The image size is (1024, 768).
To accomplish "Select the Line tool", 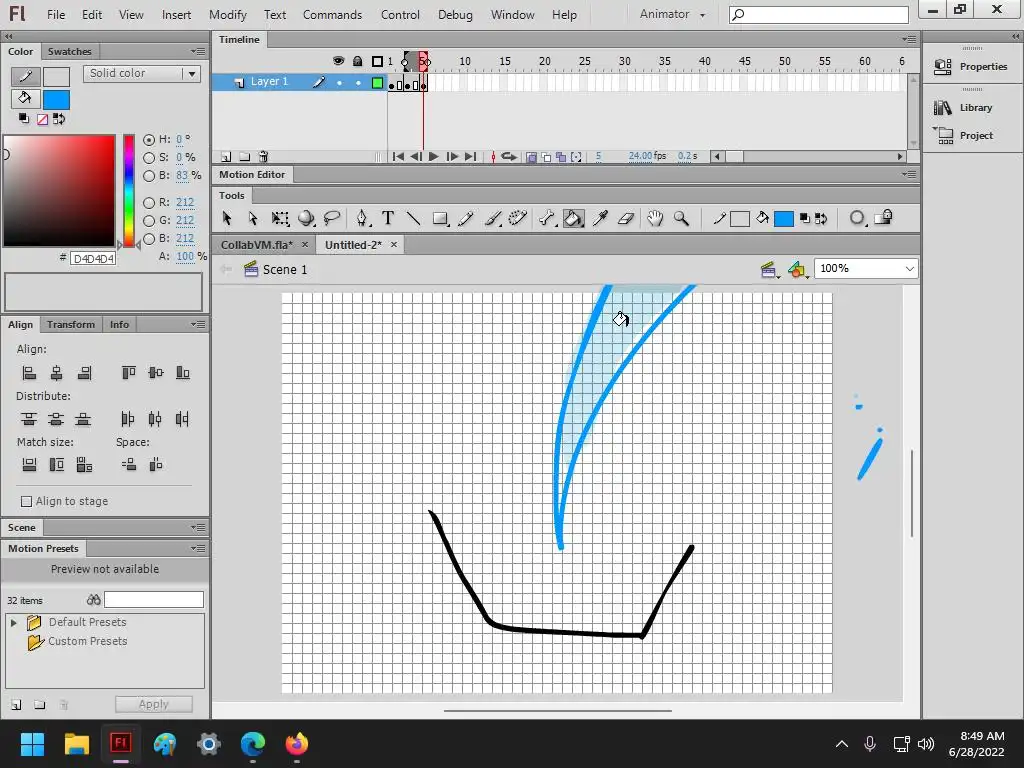I will click(413, 218).
